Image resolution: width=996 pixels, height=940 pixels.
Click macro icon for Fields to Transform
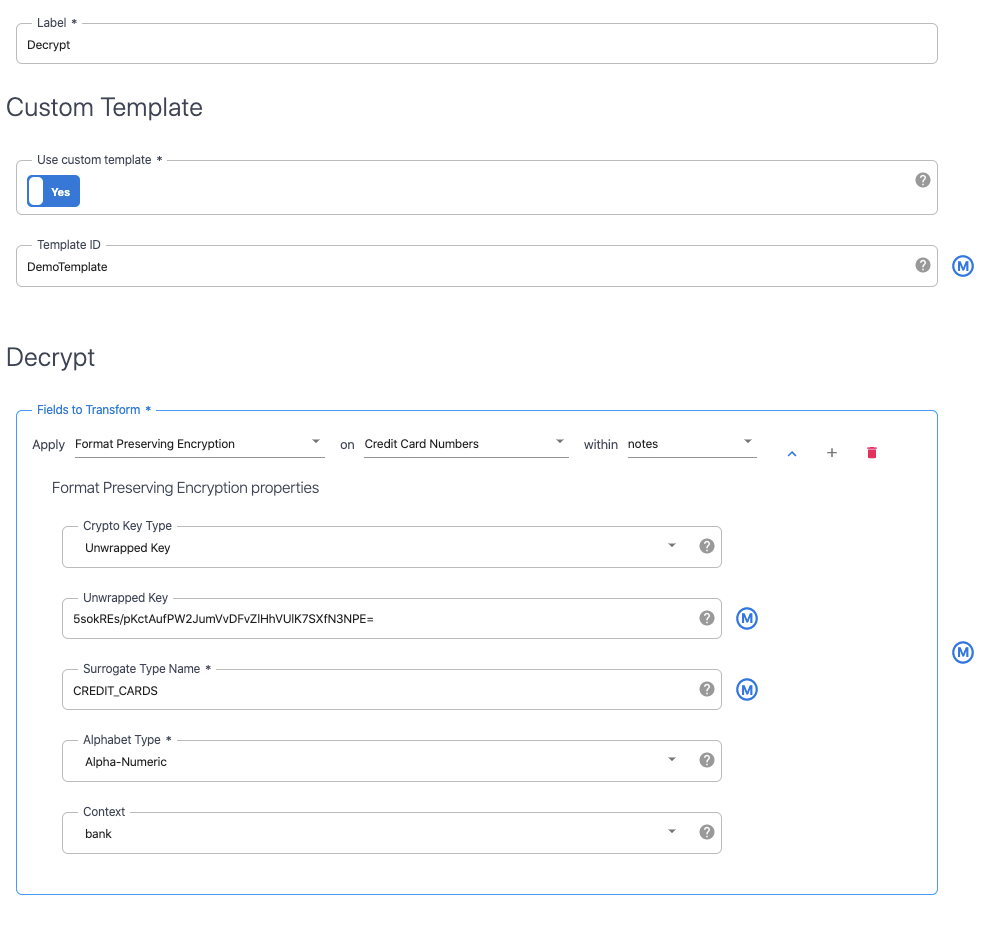pyautogui.click(x=962, y=652)
